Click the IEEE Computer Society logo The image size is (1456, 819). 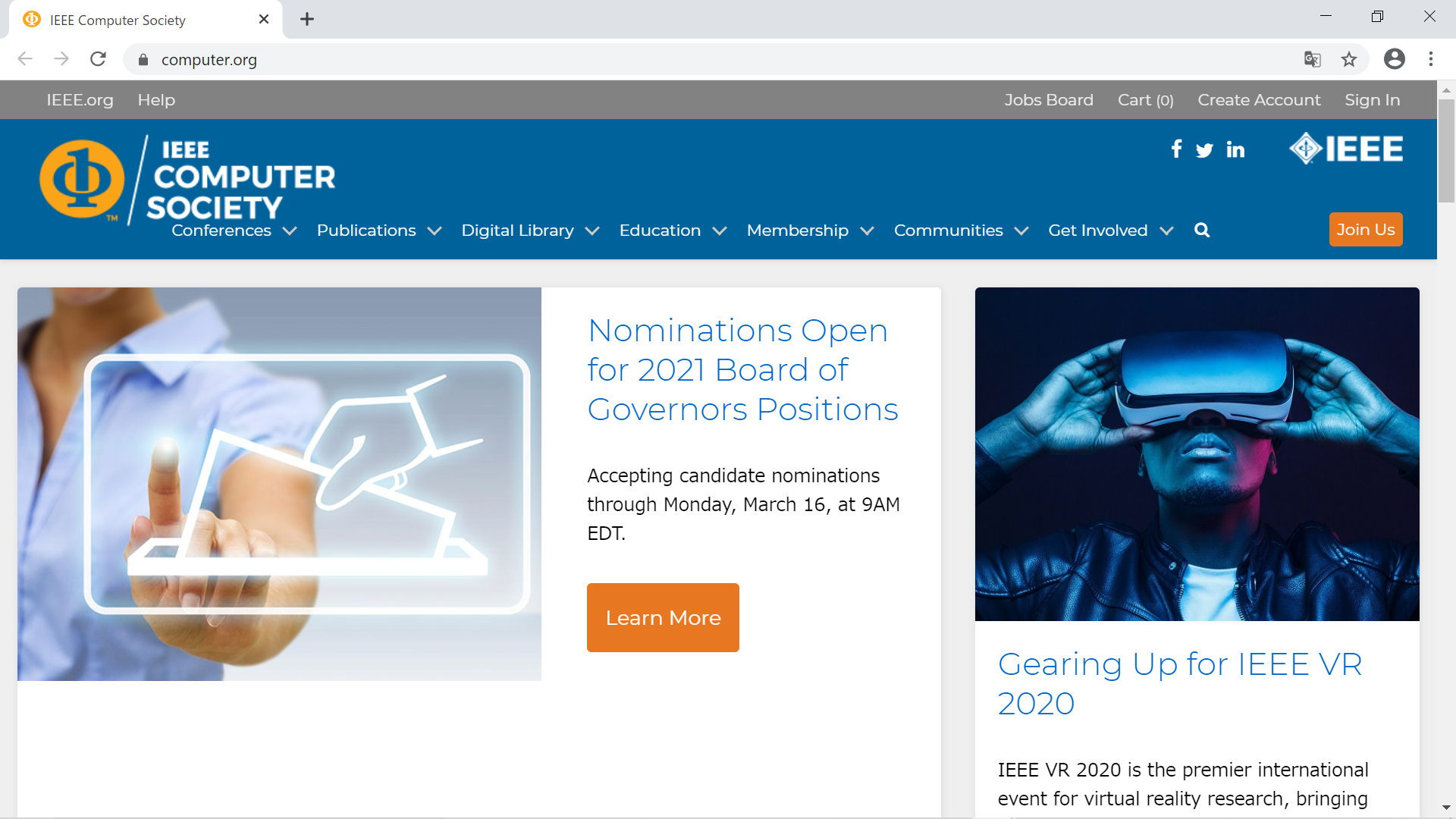tap(188, 180)
